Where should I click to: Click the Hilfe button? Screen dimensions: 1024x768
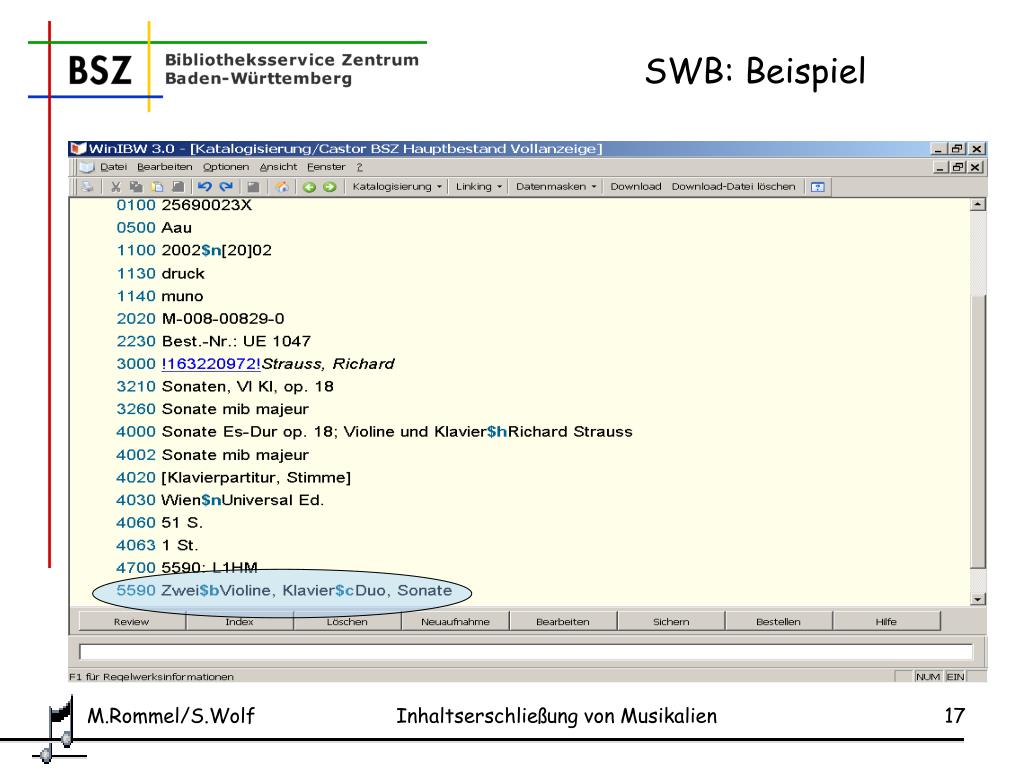[886, 622]
